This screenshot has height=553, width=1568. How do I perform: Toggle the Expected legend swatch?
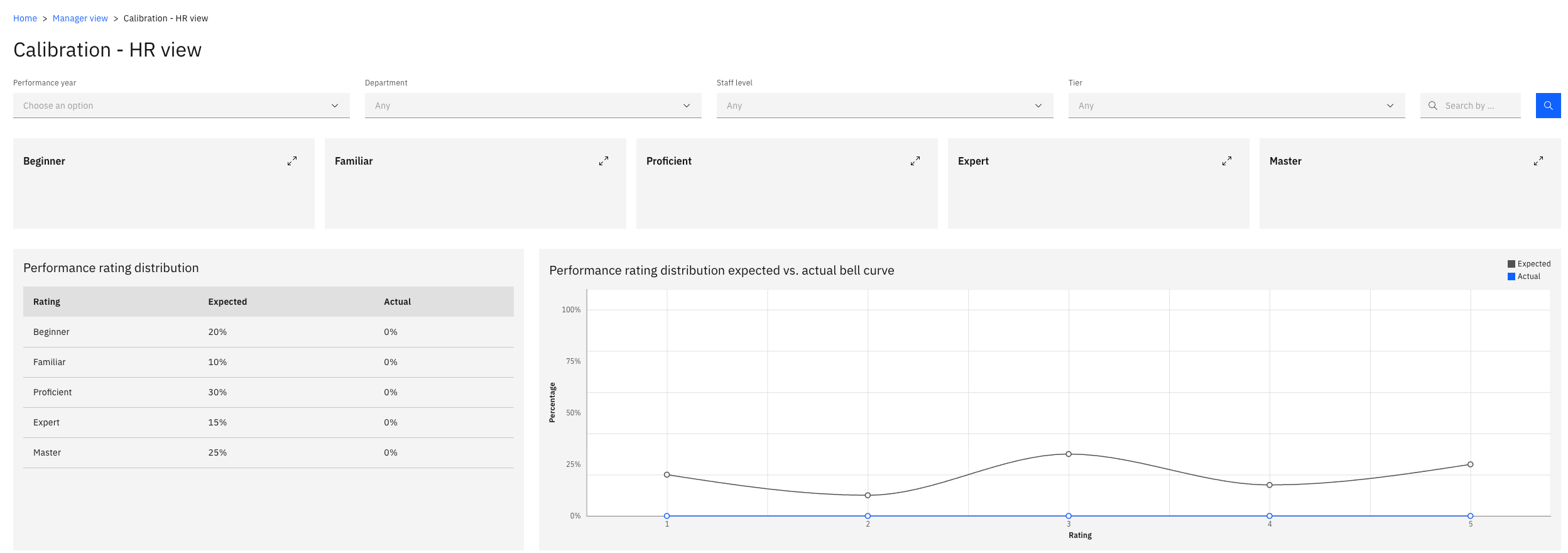tap(1511, 264)
